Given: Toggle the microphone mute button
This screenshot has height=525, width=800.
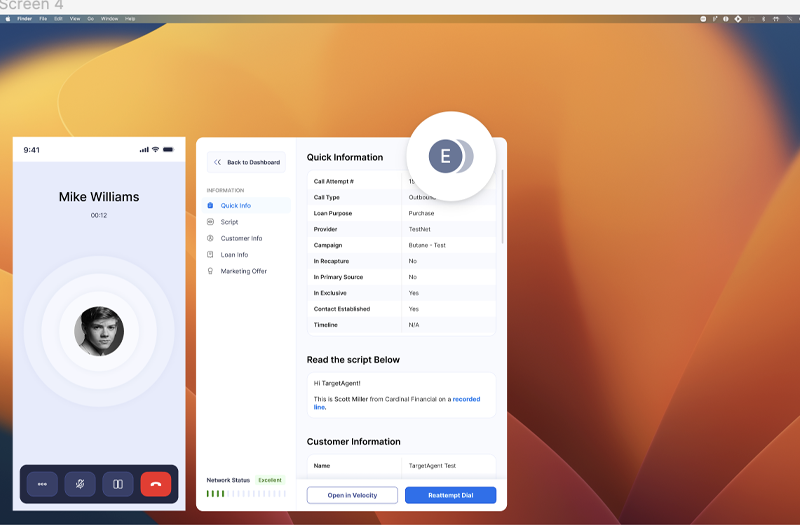Looking at the screenshot, I should click(80, 484).
